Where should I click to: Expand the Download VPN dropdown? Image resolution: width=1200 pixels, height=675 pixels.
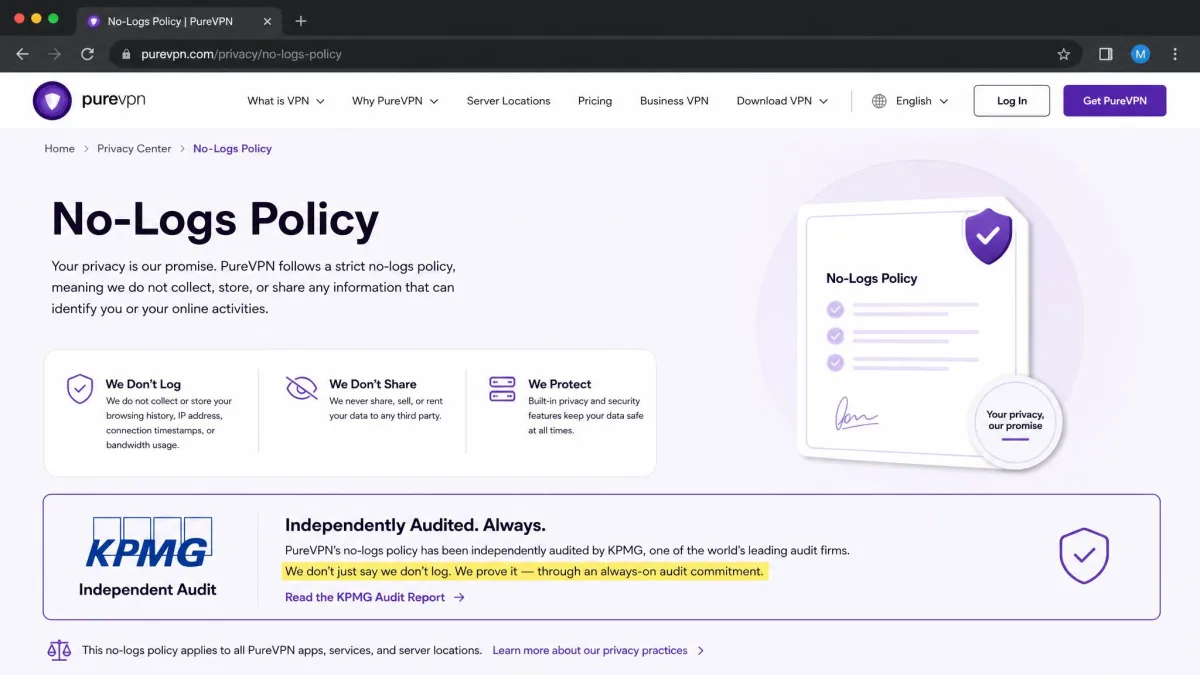[782, 101]
